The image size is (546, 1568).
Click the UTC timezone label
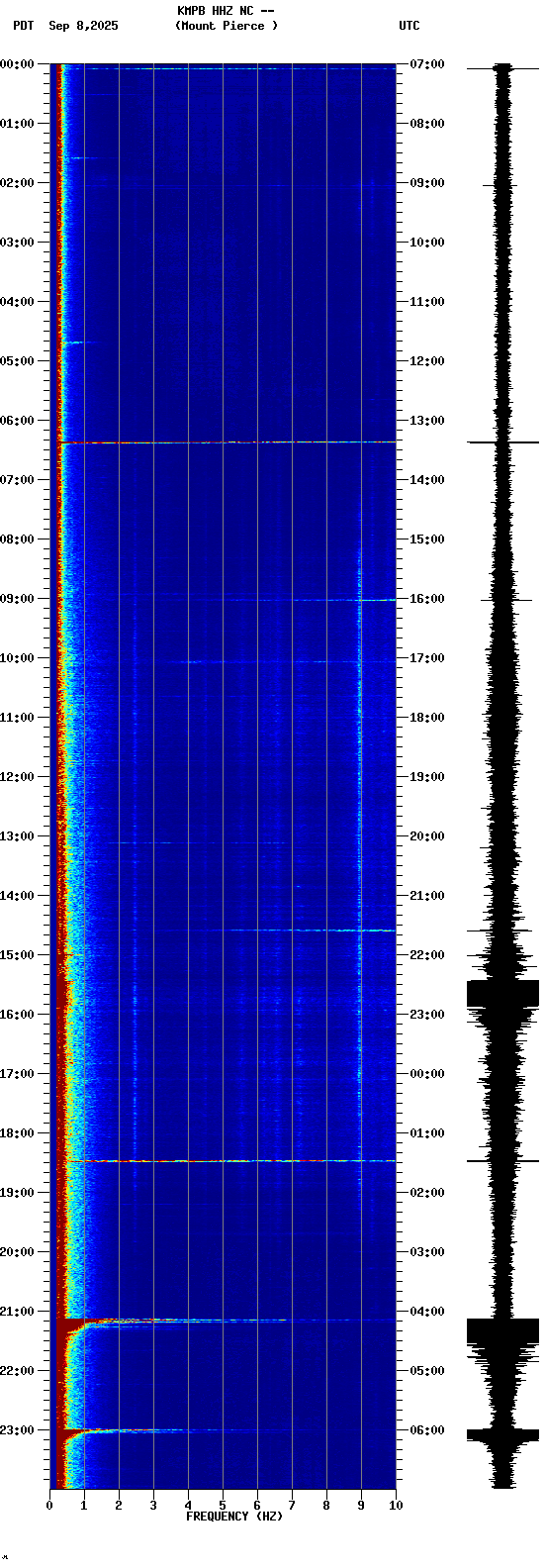[409, 26]
